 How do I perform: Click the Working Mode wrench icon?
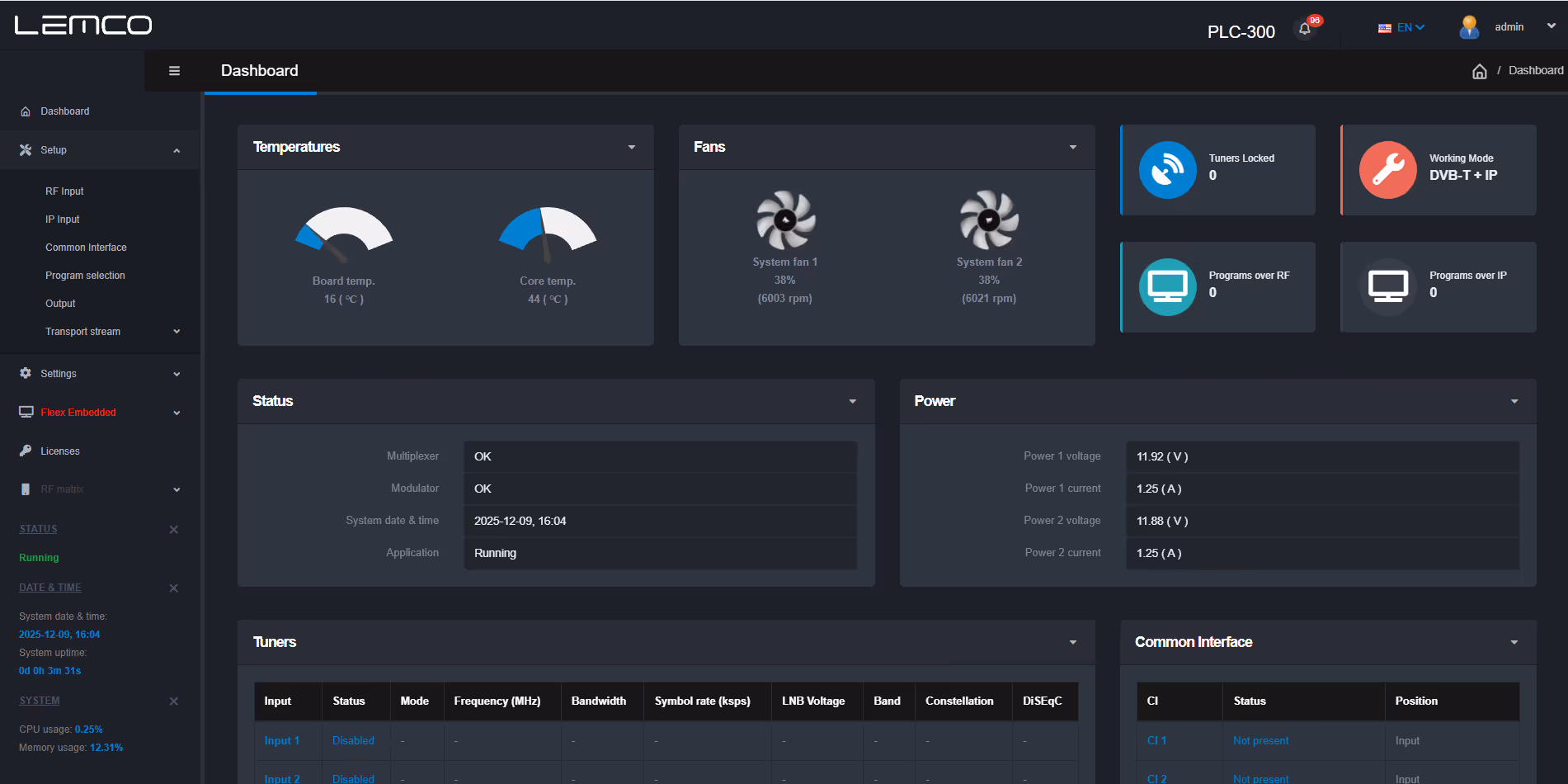click(1387, 170)
